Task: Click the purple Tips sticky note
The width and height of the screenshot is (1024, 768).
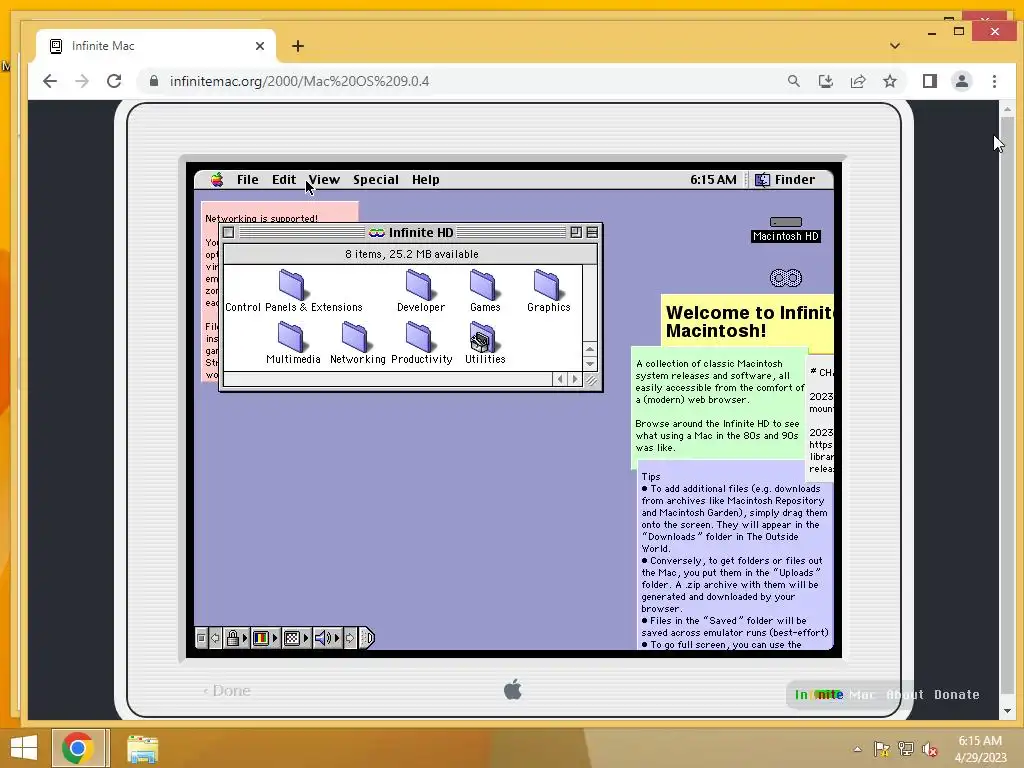Action: click(735, 558)
